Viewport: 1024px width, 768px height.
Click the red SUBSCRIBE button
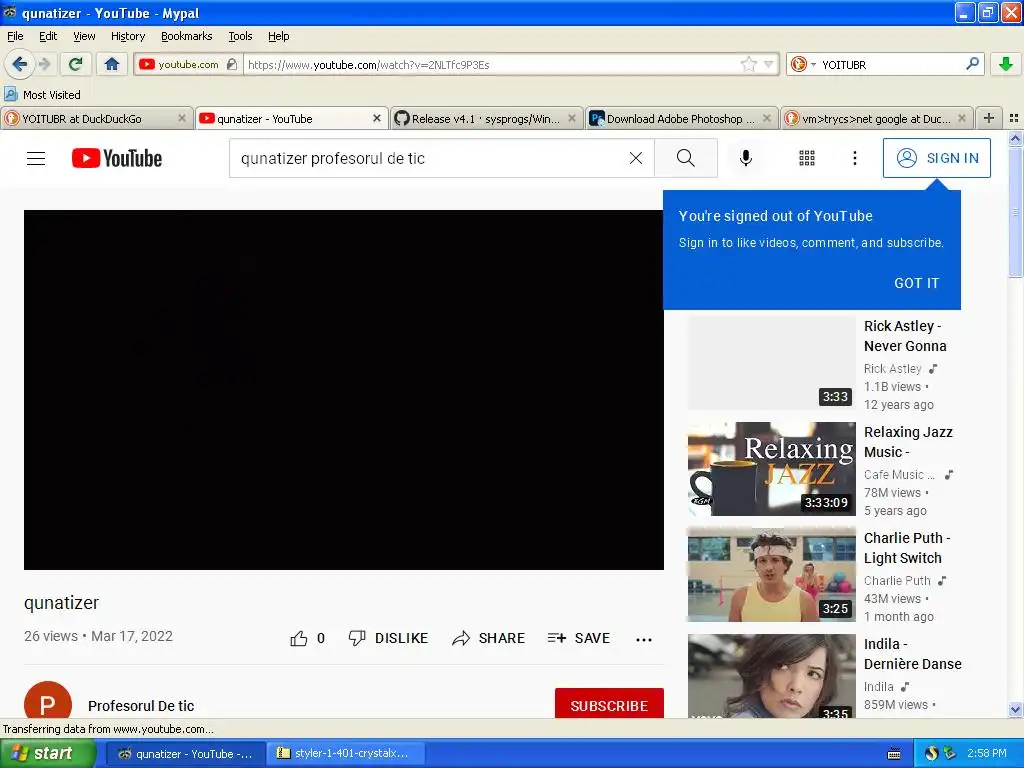(609, 704)
